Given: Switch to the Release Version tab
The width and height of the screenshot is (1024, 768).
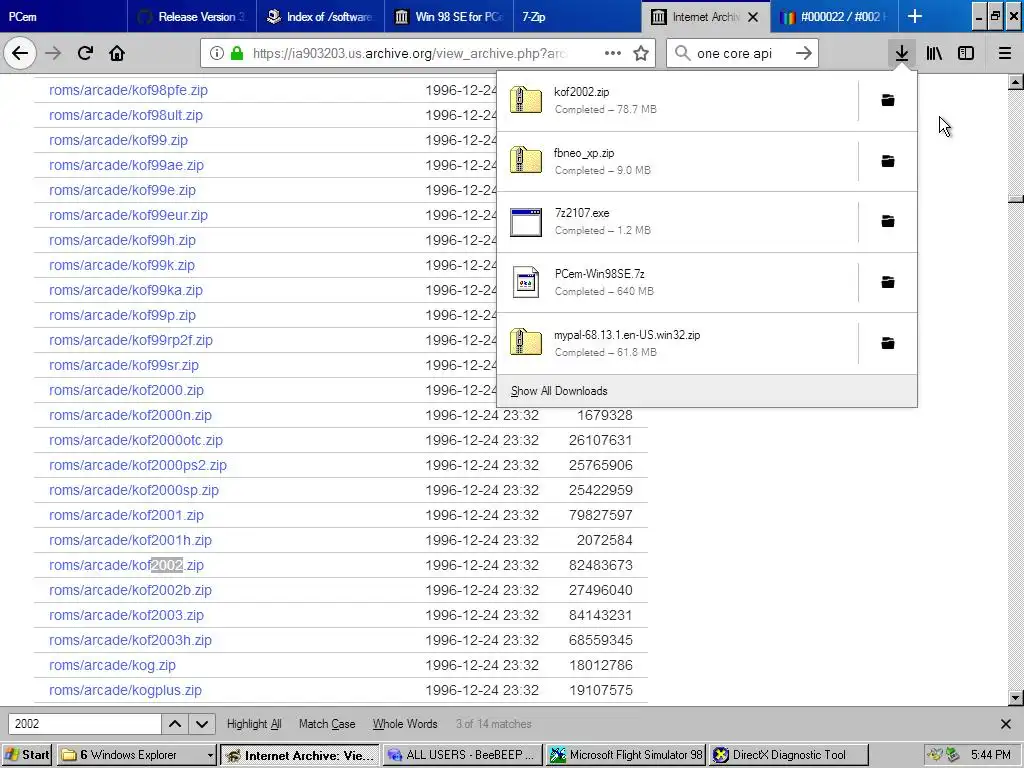Looking at the screenshot, I should (191, 16).
